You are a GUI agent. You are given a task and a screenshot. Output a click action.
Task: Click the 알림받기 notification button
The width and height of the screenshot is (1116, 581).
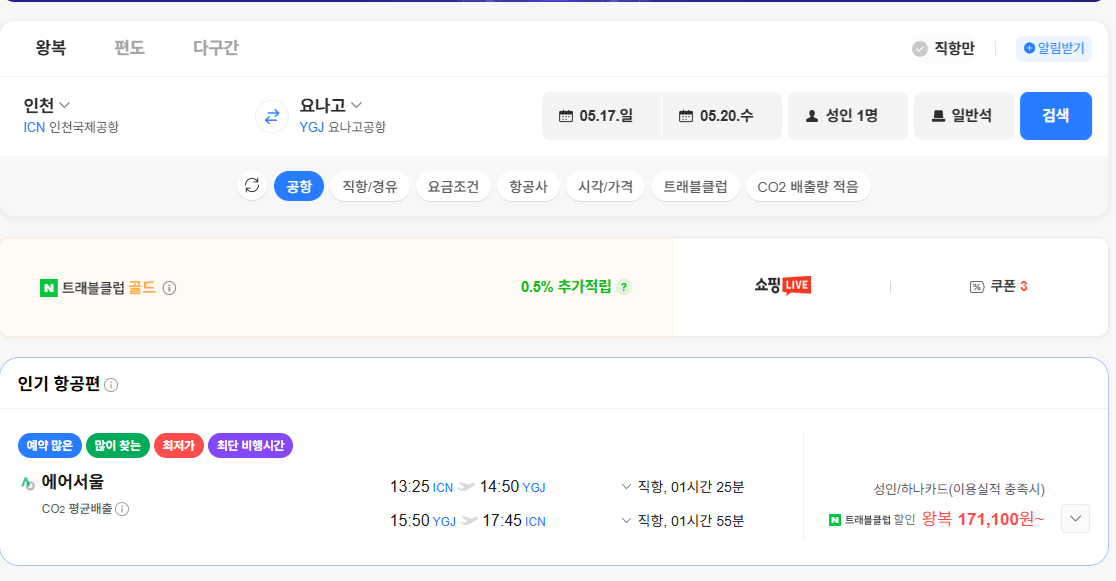coord(1053,49)
